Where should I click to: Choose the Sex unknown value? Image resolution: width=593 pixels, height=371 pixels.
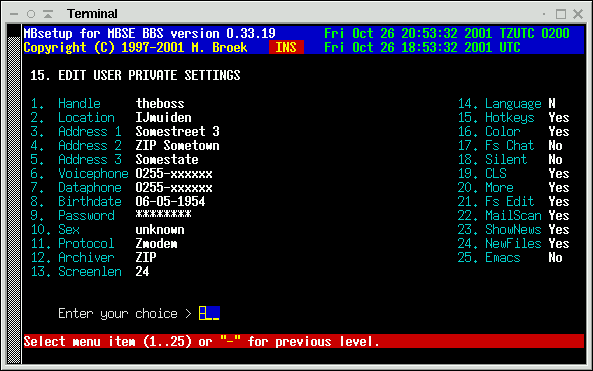(160, 230)
